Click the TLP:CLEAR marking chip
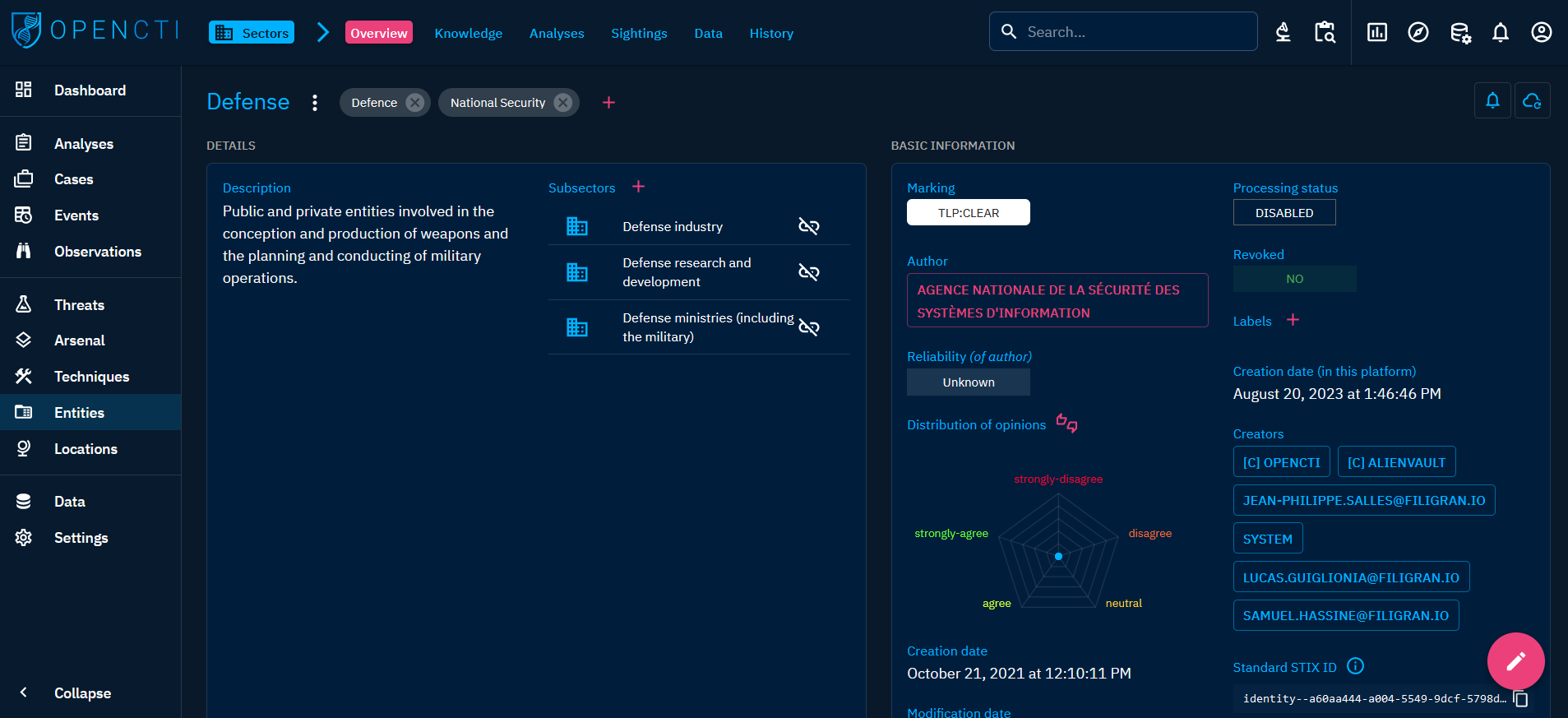This screenshot has width=1568, height=718. pos(968,212)
